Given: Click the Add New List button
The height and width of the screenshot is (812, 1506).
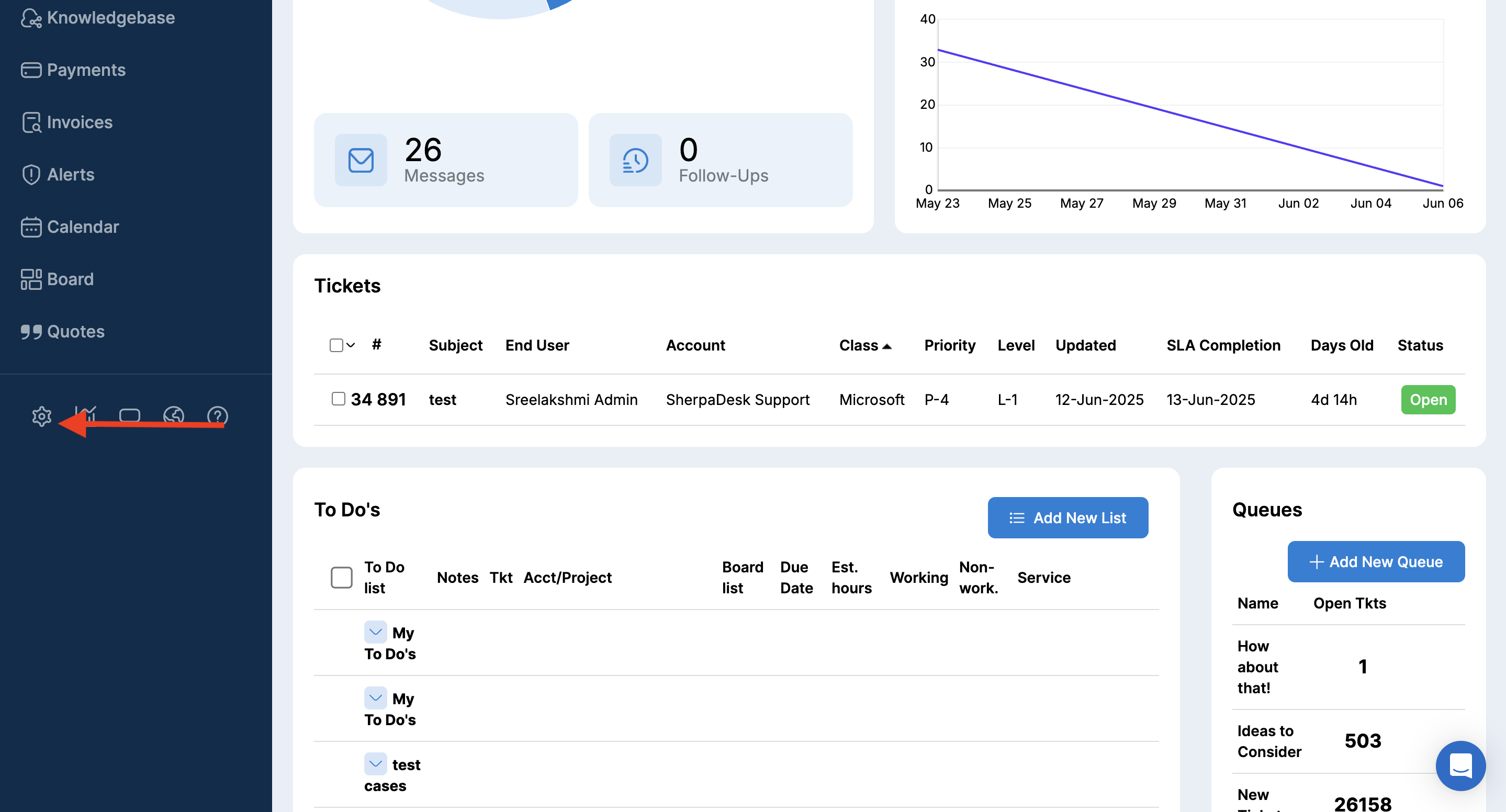Looking at the screenshot, I should click(1067, 517).
